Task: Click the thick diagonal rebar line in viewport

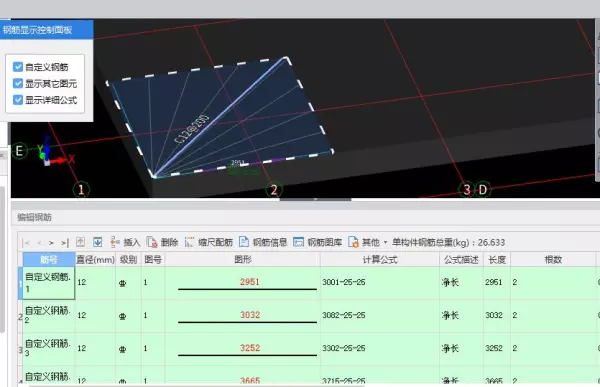Action: [x=220, y=118]
